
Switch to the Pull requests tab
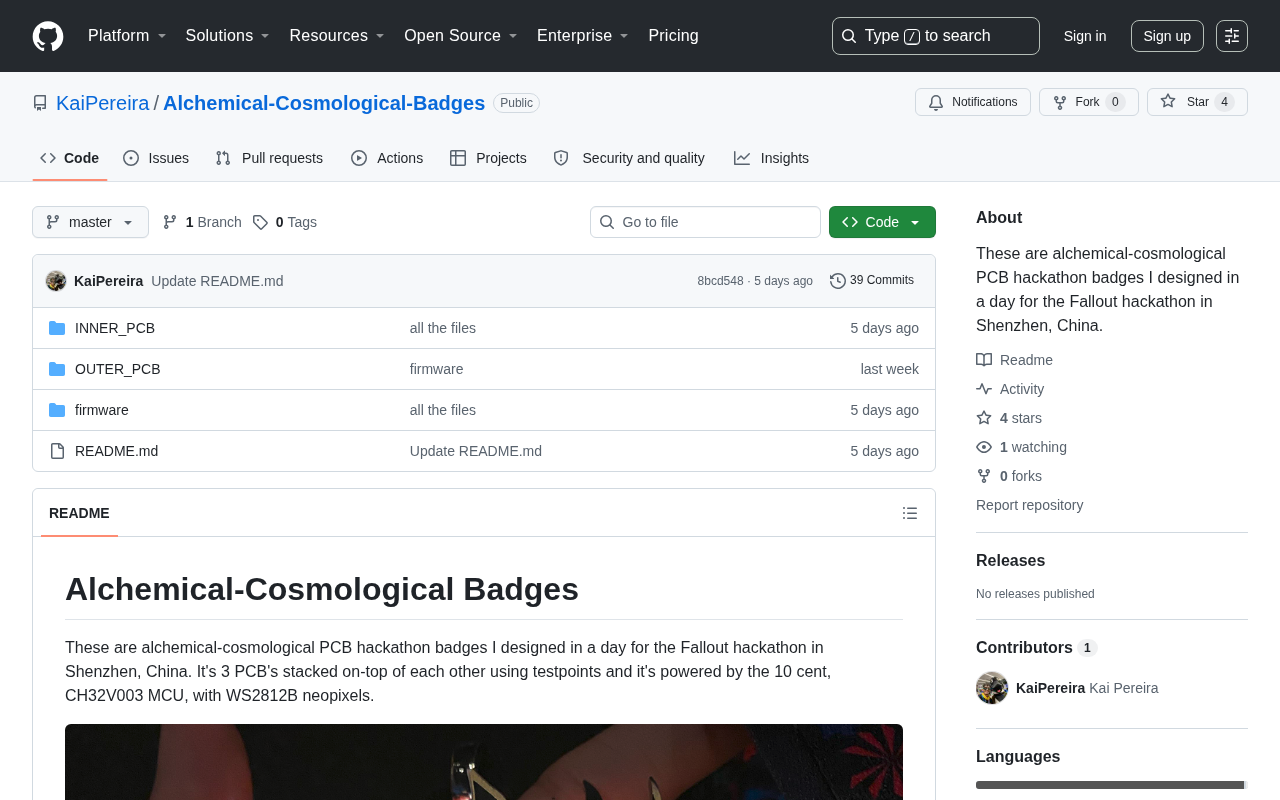pyautogui.click(x=269, y=158)
